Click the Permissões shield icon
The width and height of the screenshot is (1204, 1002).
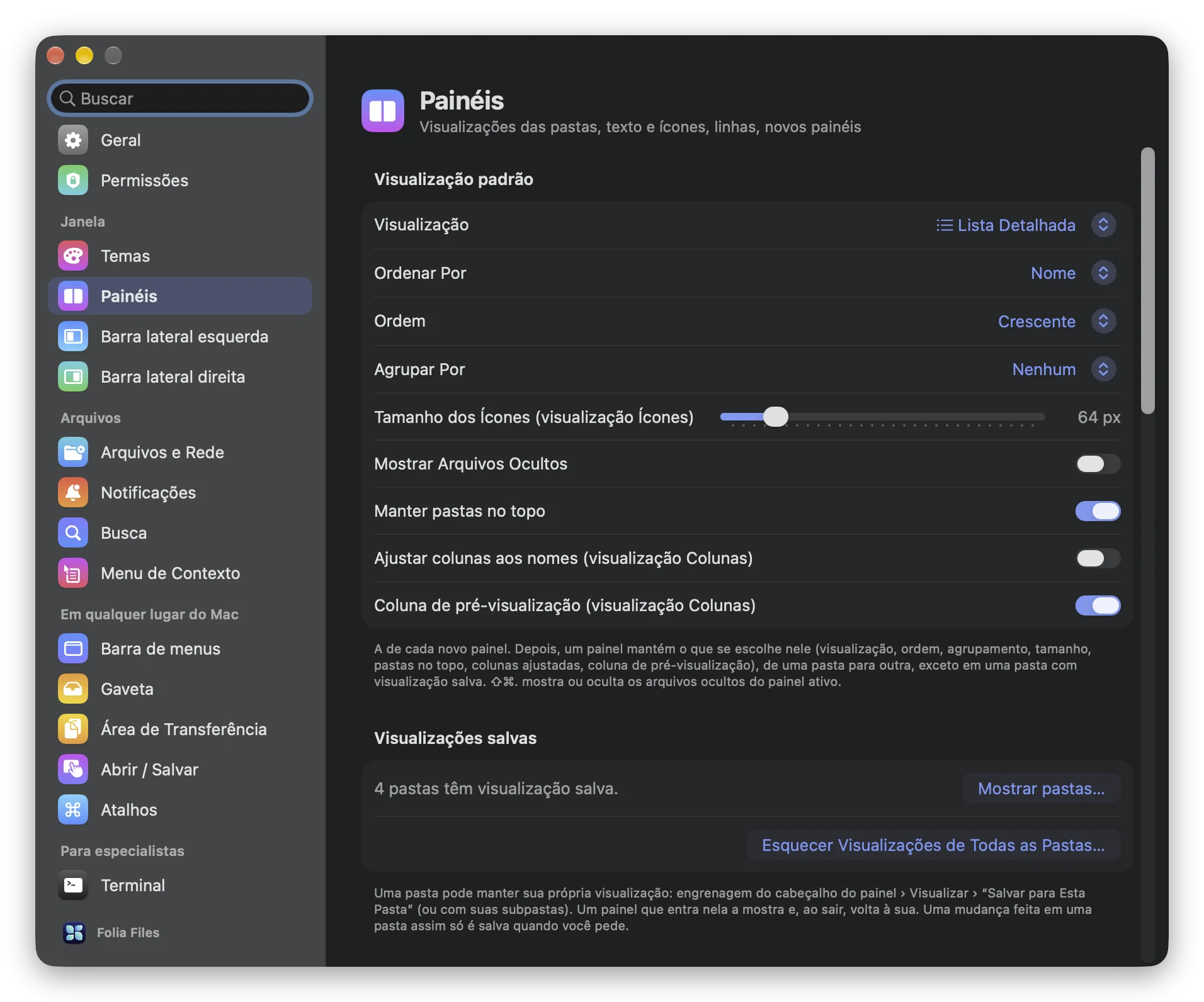tap(73, 181)
